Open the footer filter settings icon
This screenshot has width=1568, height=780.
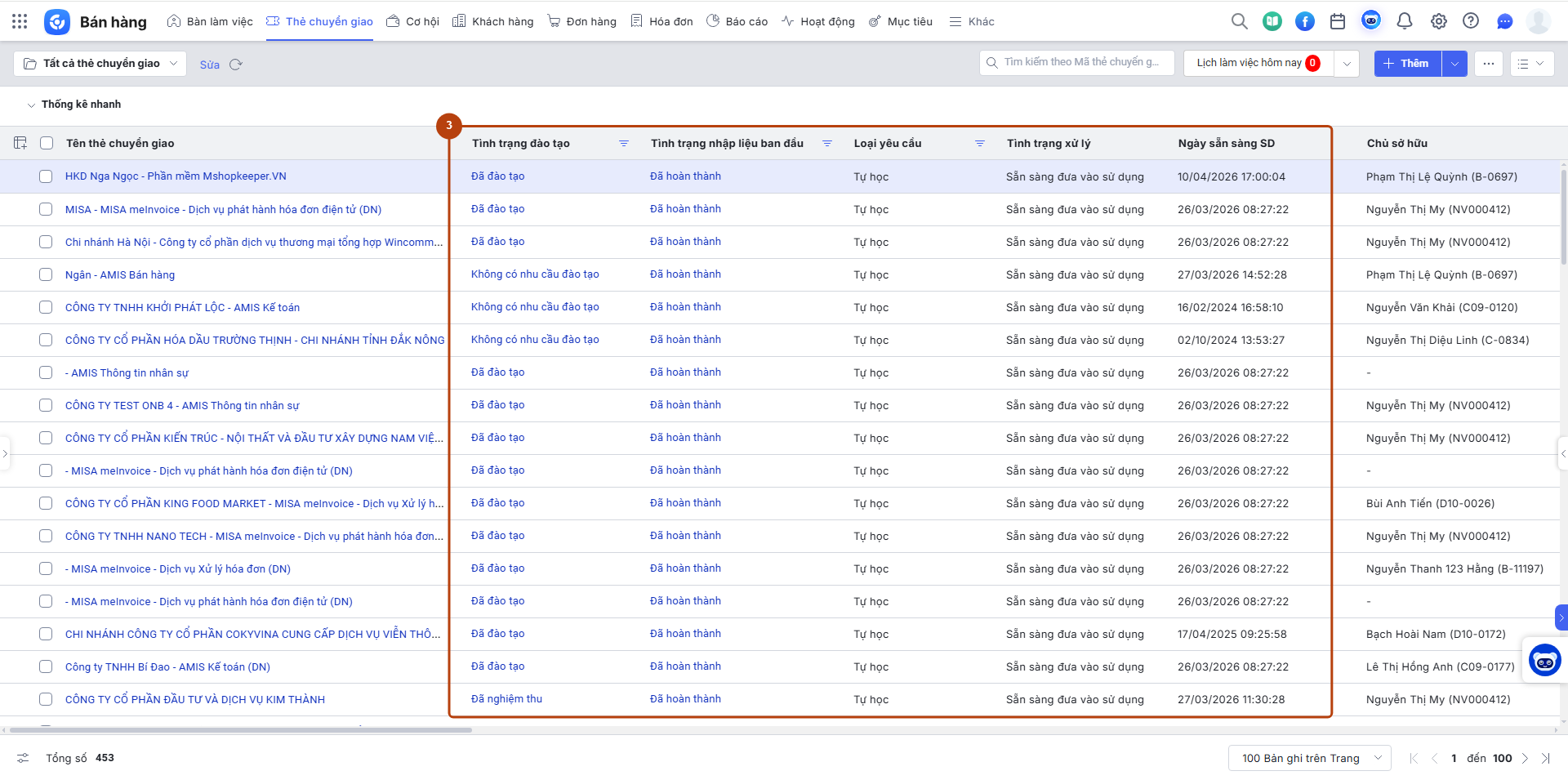point(23,758)
